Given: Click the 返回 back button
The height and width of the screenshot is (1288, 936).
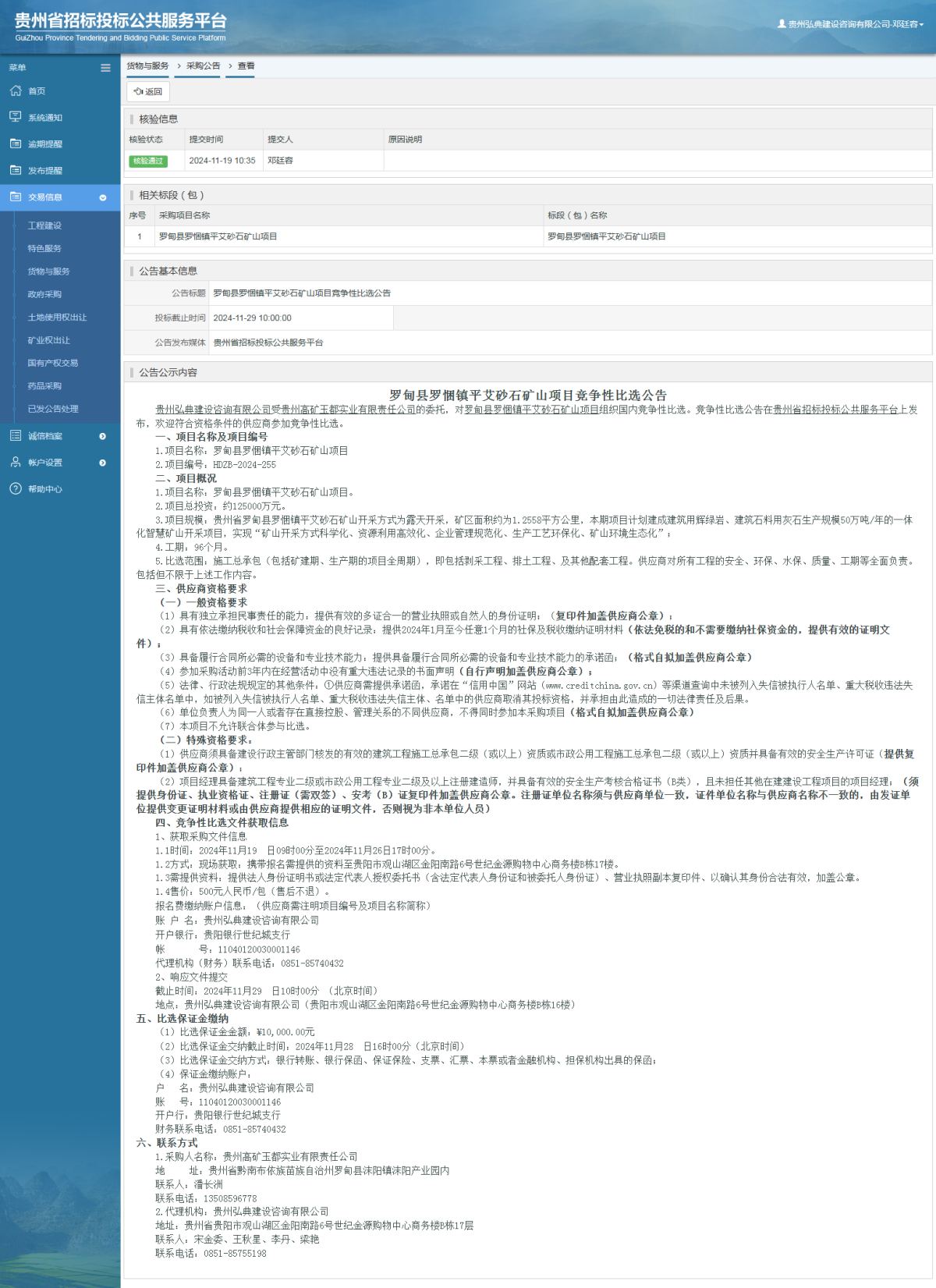Looking at the screenshot, I should [x=148, y=91].
